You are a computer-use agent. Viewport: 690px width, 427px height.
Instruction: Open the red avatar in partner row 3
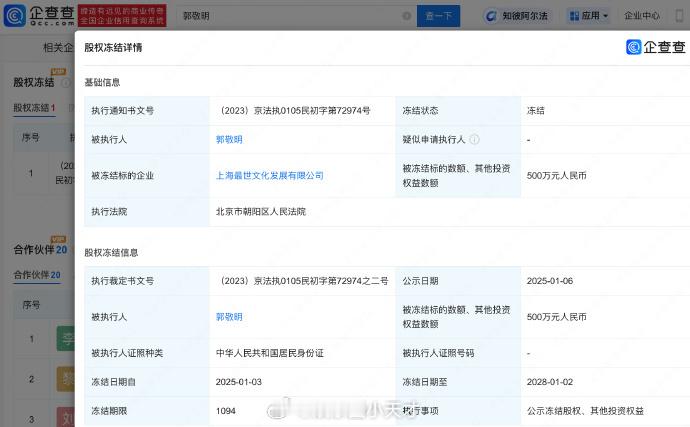click(66, 417)
